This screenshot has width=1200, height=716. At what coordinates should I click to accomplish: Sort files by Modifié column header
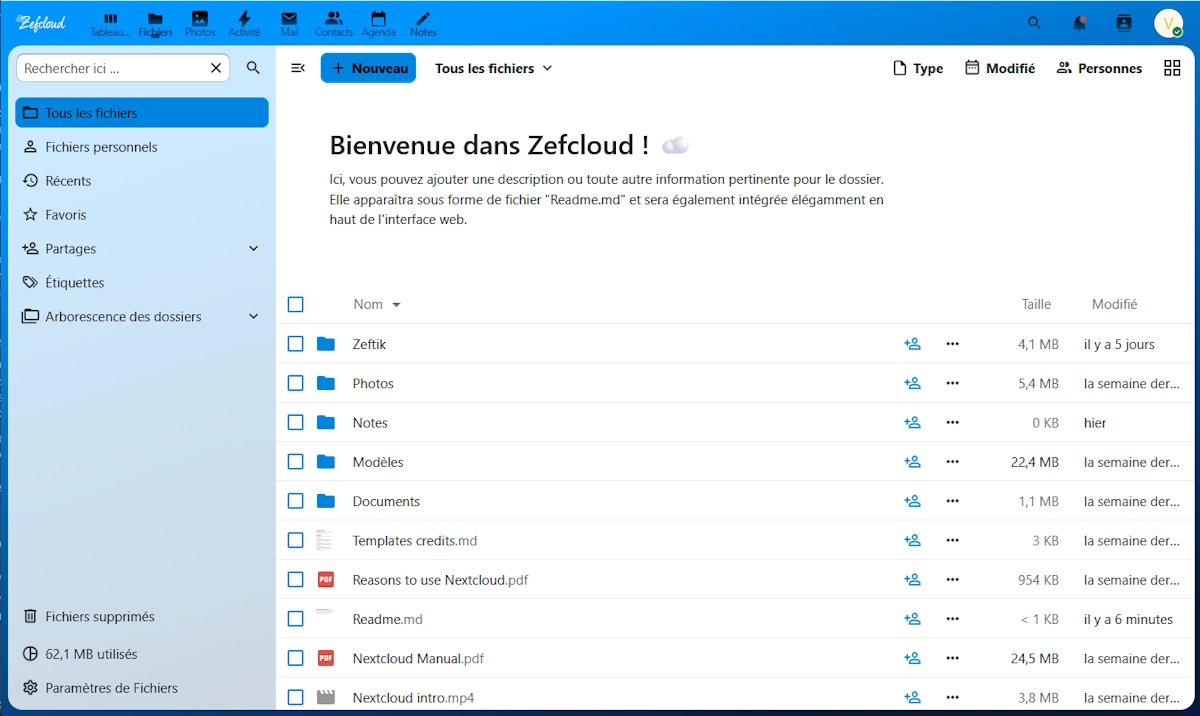click(x=1115, y=304)
